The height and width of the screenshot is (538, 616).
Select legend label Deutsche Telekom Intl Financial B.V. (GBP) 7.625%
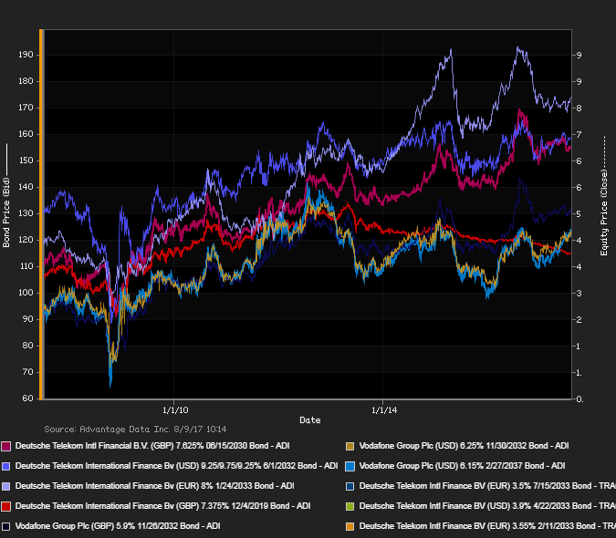[152, 446]
